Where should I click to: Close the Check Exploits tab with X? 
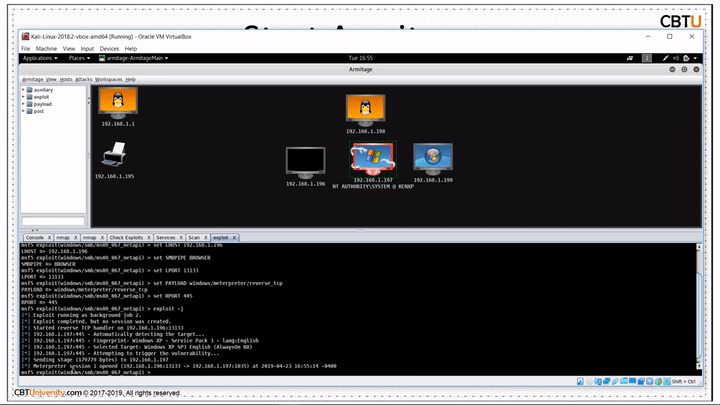point(148,238)
